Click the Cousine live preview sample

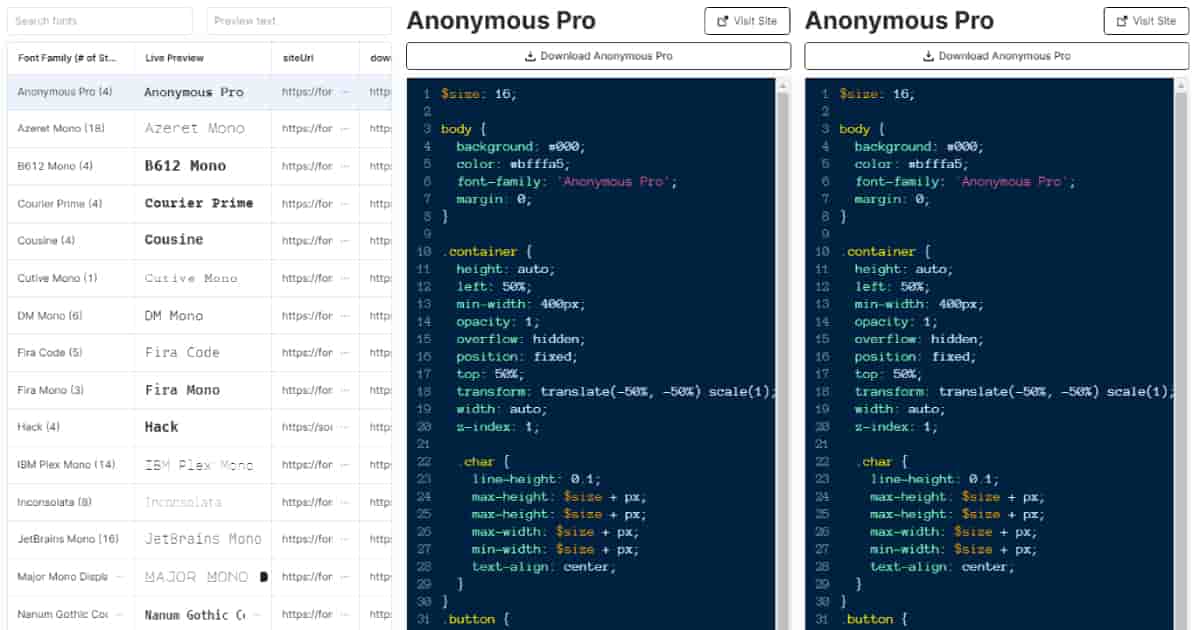(x=174, y=240)
